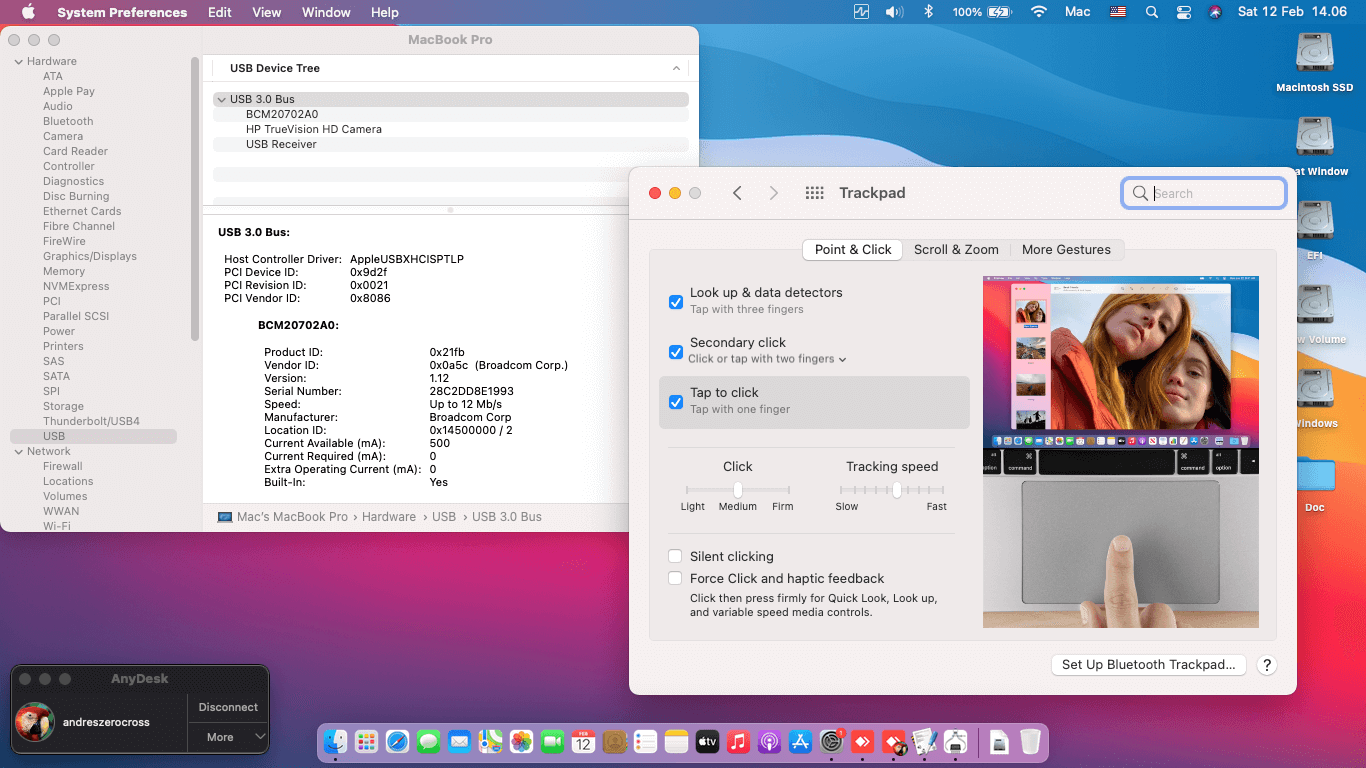Screen dimensions: 1366x768
Task: Open Podcasts from the Dock
Action: [769, 741]
